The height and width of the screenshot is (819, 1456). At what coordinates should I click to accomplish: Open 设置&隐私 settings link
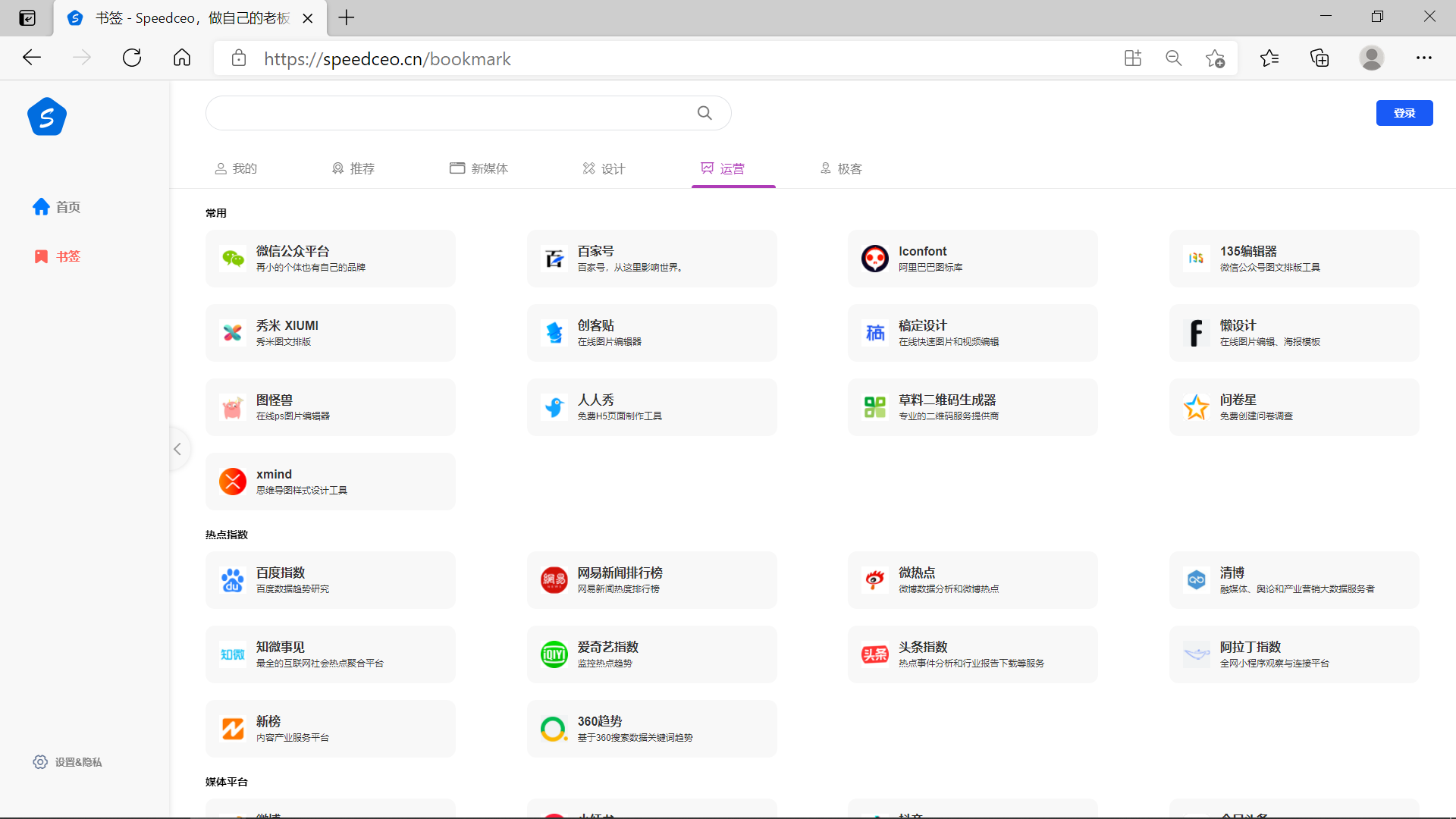(x=67, y=762)
